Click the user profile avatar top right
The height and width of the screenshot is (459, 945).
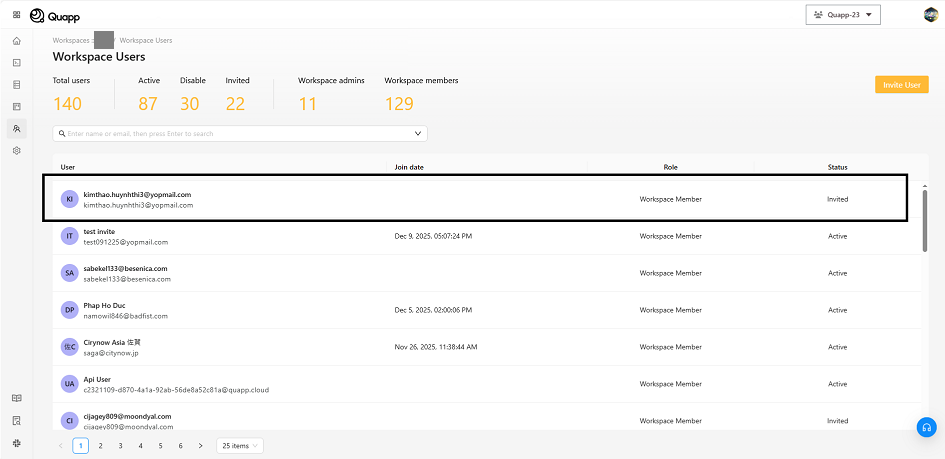pyautogui.click(x=930, y=15)
